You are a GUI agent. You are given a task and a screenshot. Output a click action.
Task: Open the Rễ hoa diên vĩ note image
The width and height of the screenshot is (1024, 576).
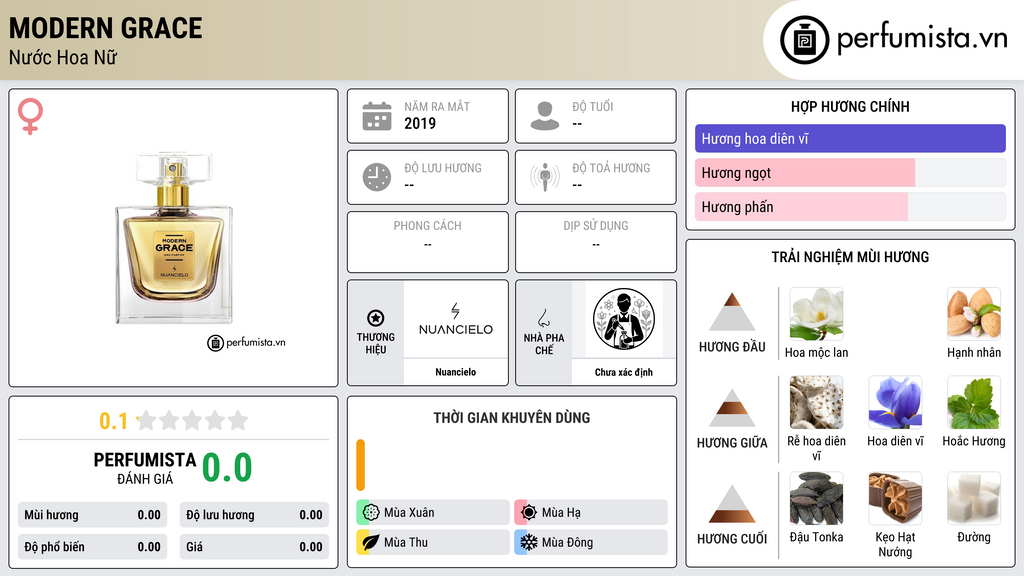816,402
